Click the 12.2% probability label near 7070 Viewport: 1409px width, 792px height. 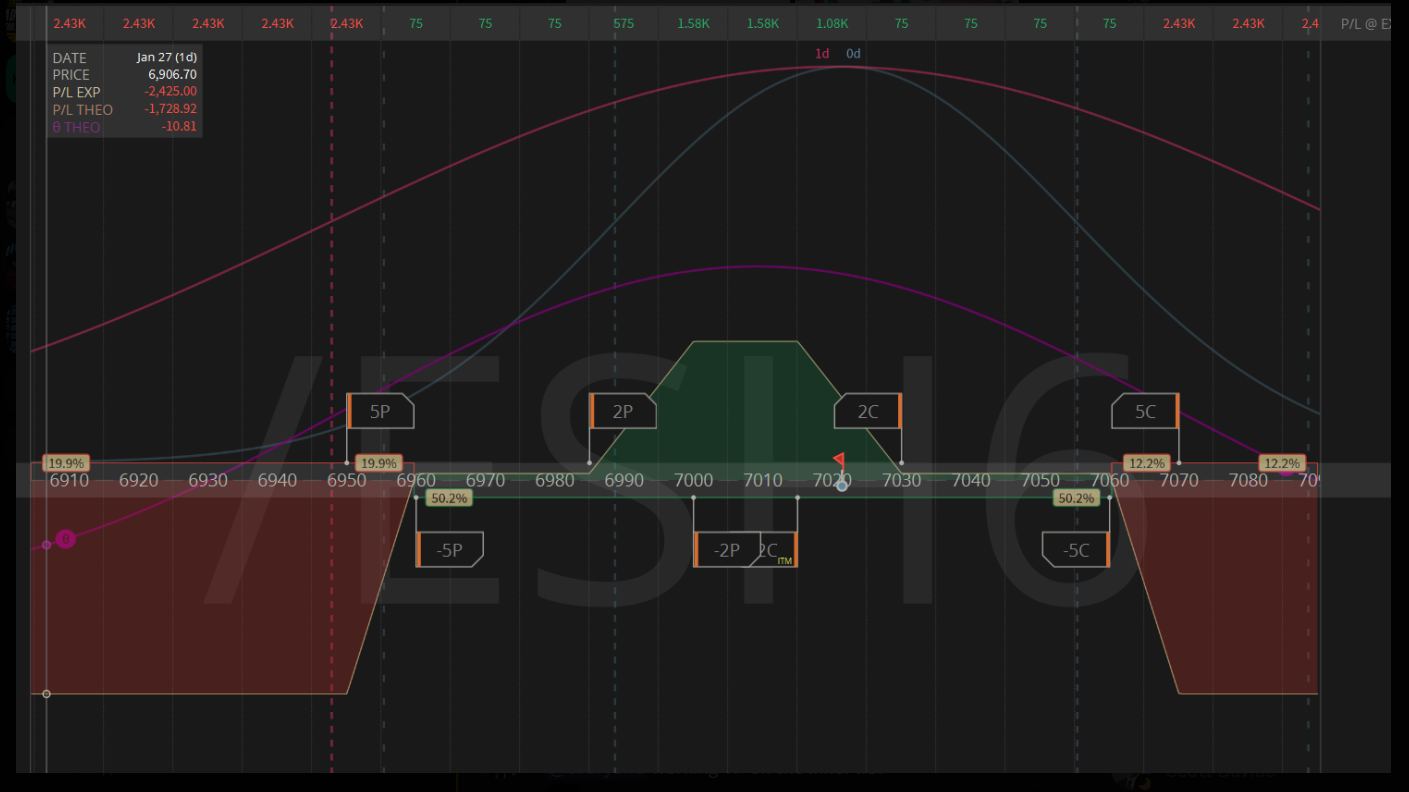coord(1145,464)
